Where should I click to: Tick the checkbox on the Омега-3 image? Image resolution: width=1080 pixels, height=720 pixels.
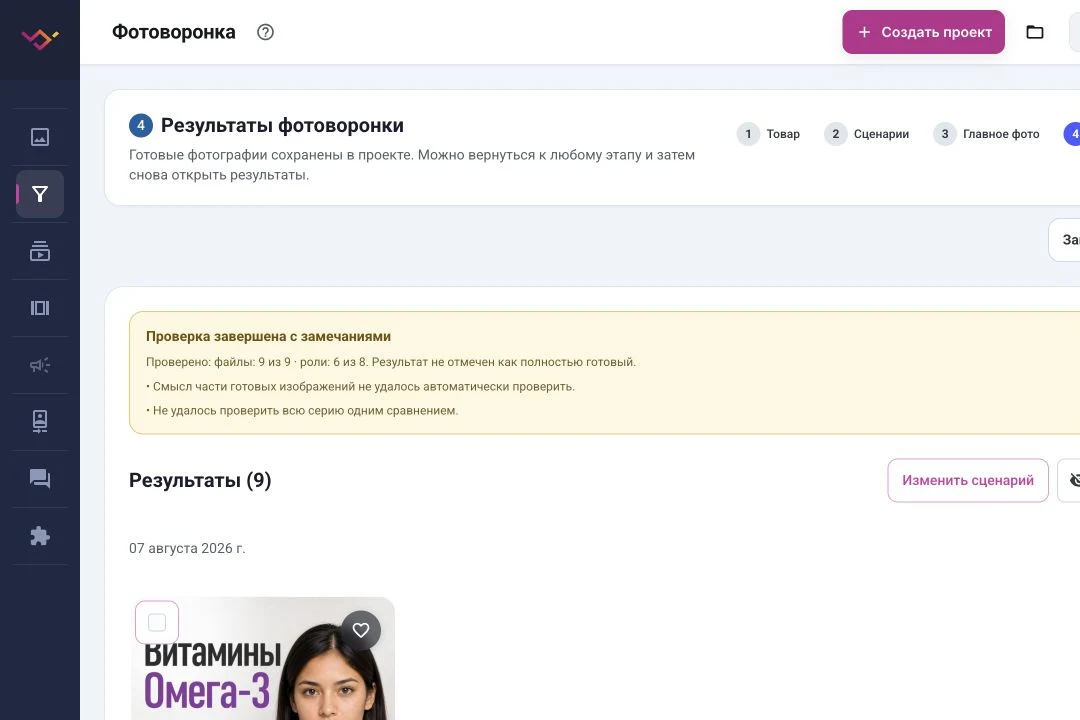coord(157,623)
